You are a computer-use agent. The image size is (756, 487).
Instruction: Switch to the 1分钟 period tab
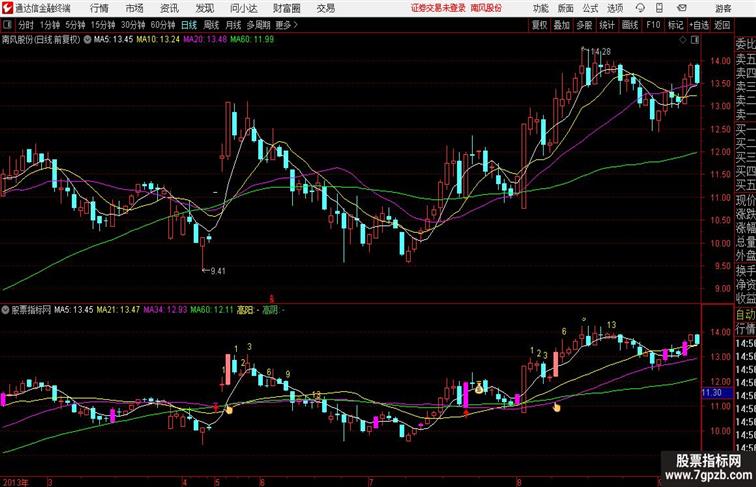click(50, 25)
